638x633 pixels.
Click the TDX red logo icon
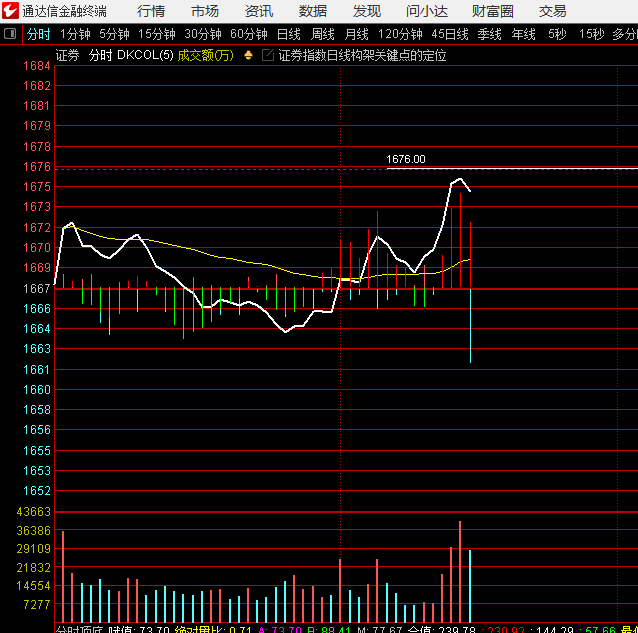click(10, 11)
